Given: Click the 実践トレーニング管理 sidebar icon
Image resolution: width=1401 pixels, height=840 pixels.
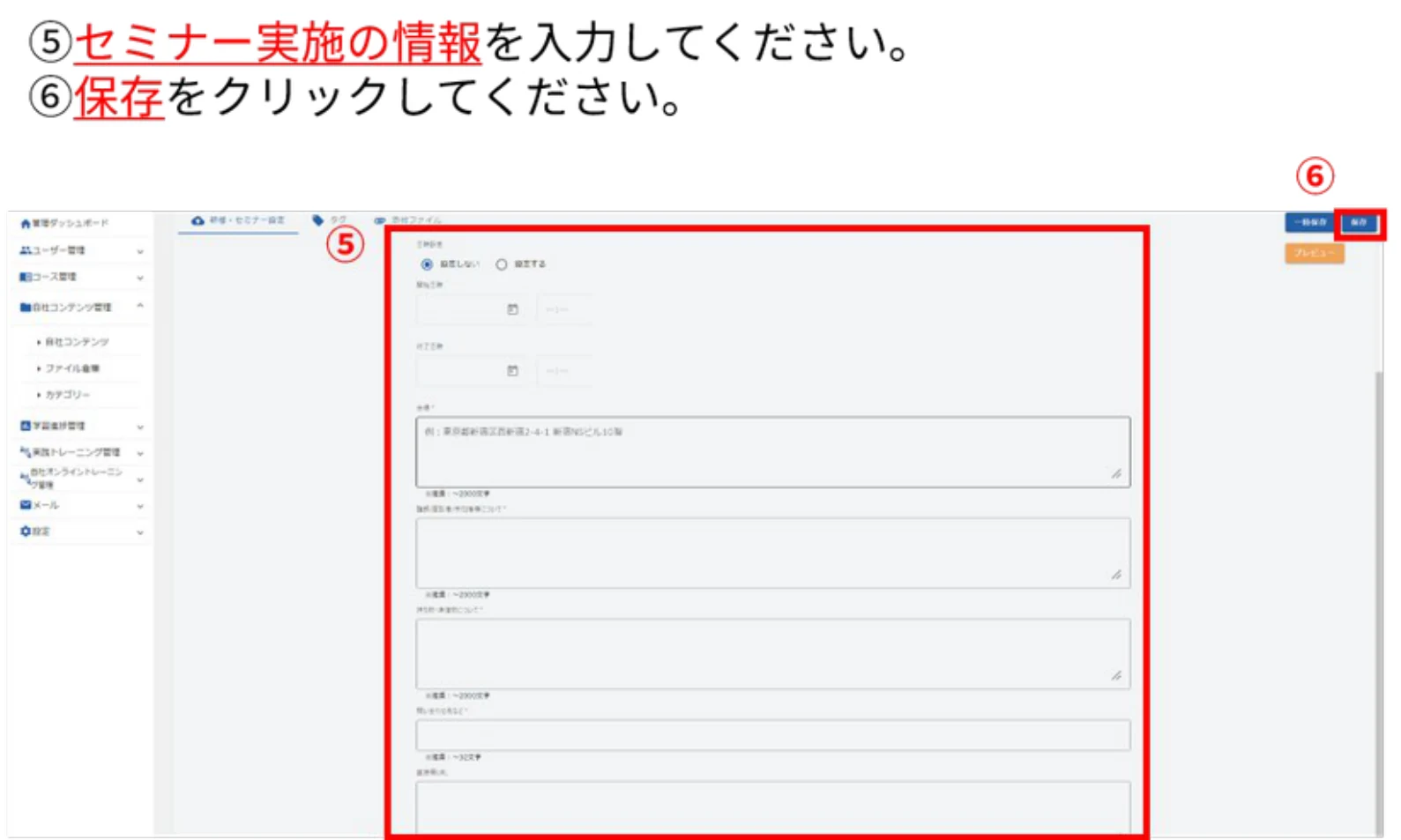Looking at the screenshot, I should pyautogui.click(x=25, y=452).
